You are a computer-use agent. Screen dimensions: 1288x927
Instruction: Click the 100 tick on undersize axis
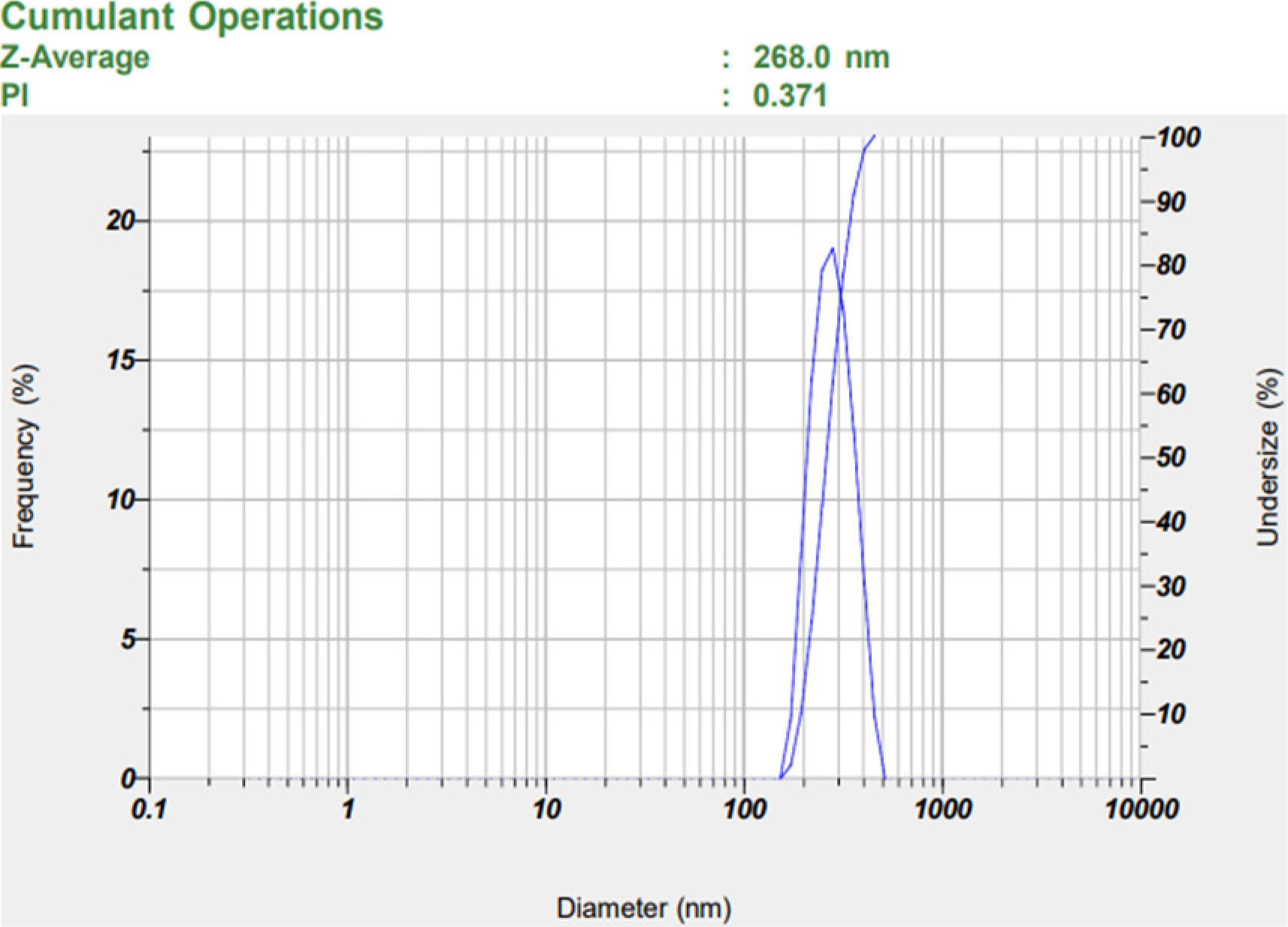point(1178,138)
